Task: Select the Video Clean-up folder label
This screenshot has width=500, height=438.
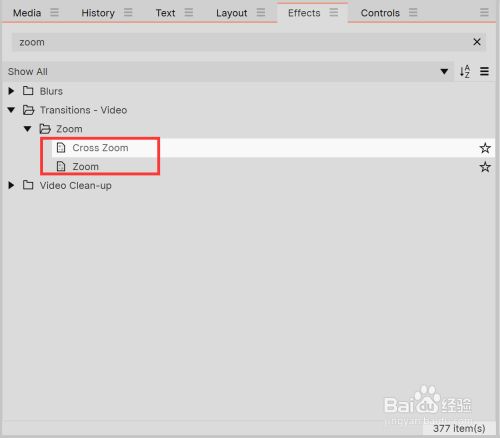Action: tap(76, 186)
